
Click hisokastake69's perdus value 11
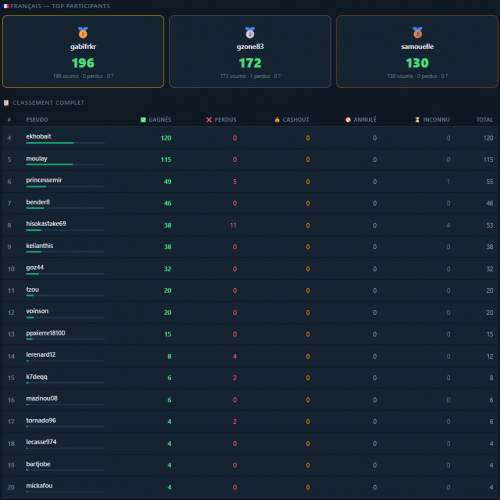(233, 225)
